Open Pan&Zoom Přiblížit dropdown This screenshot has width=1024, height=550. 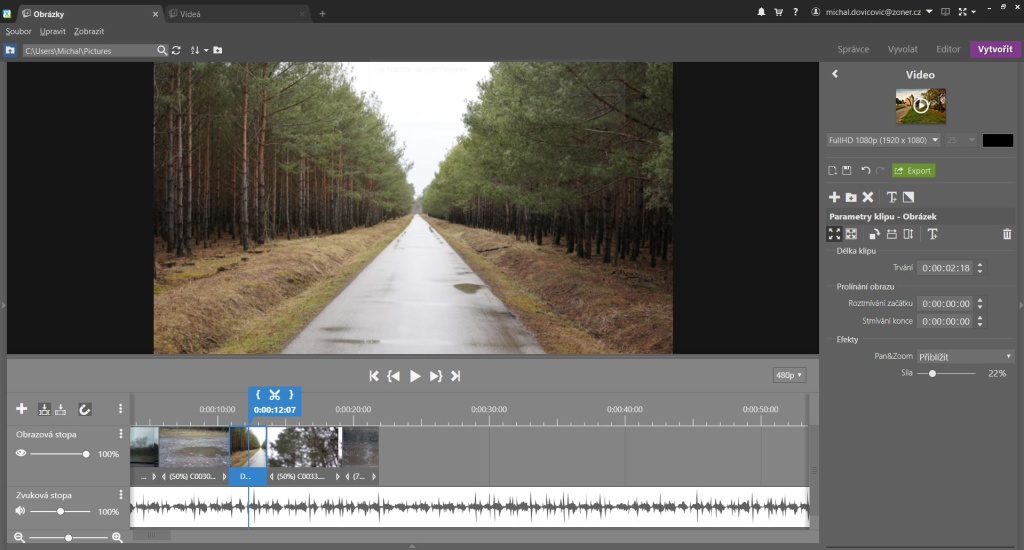coord(965,357)
